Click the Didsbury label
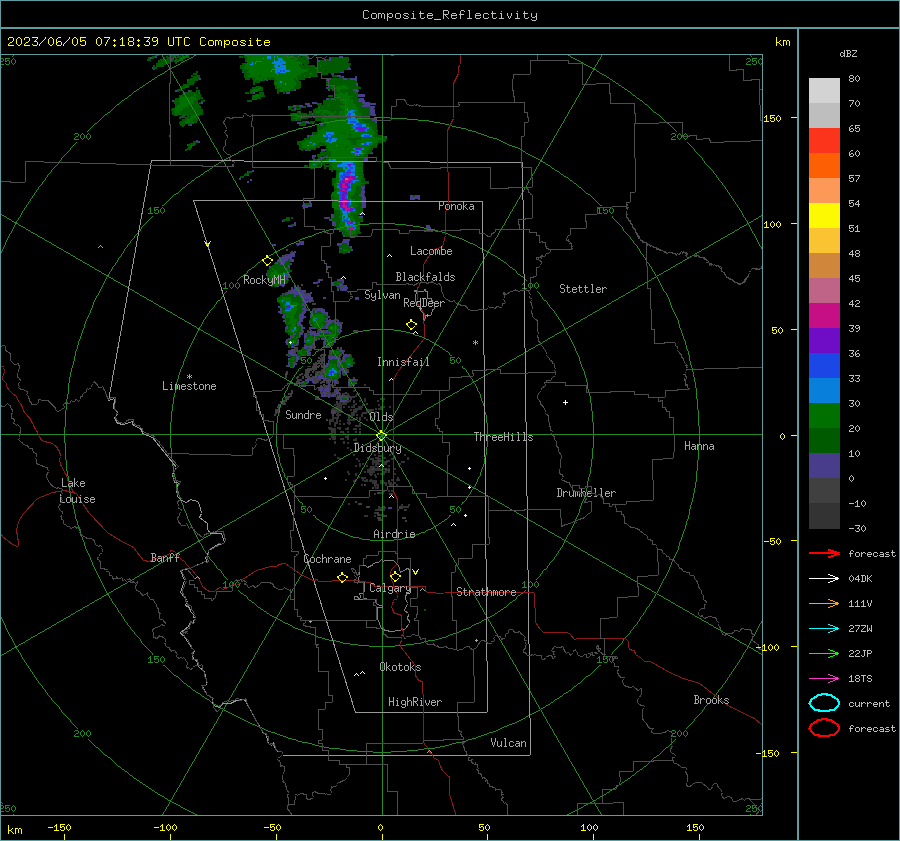Image resolution: width=900 pixels, height=841 pixels. point(377,448)
